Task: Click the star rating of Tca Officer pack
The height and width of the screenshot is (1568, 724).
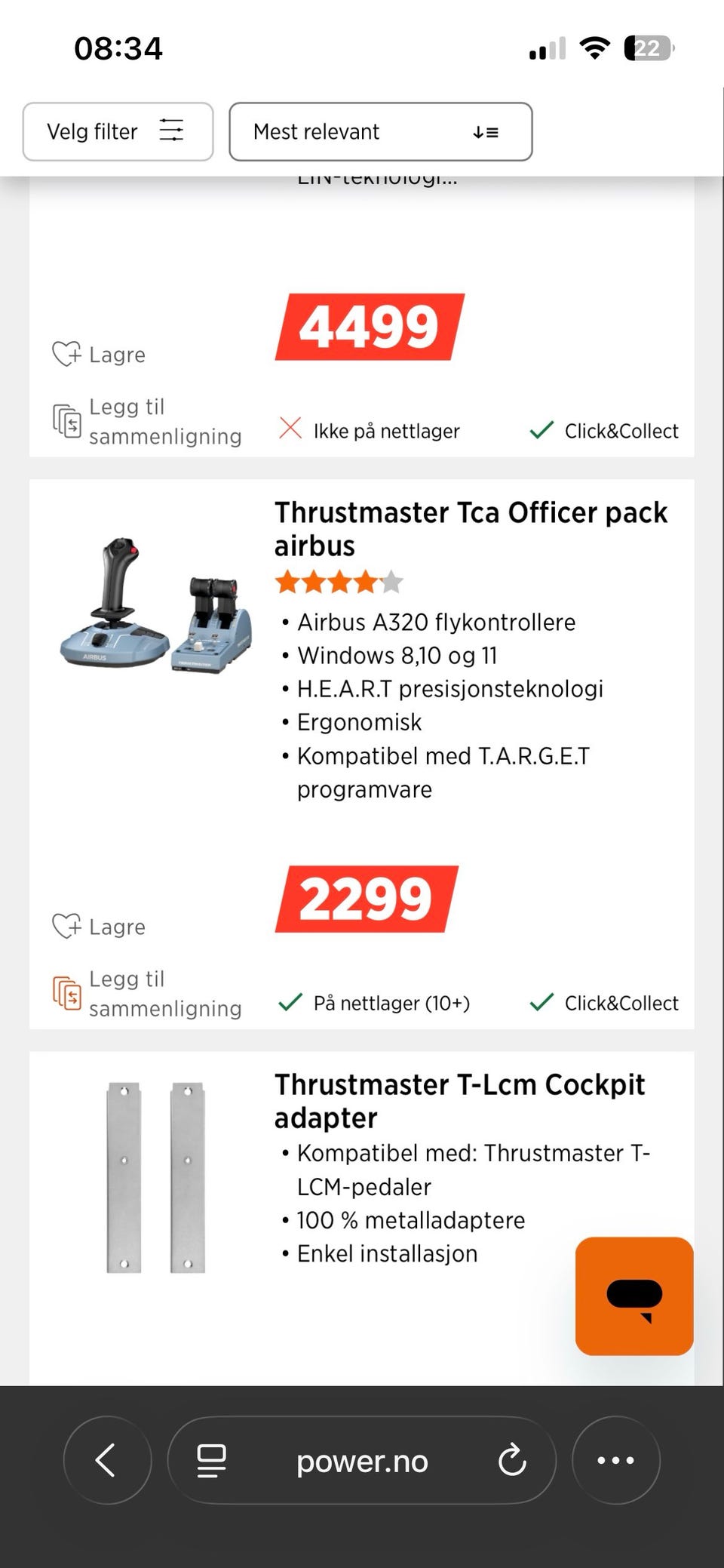Action: tap(339, 583)
